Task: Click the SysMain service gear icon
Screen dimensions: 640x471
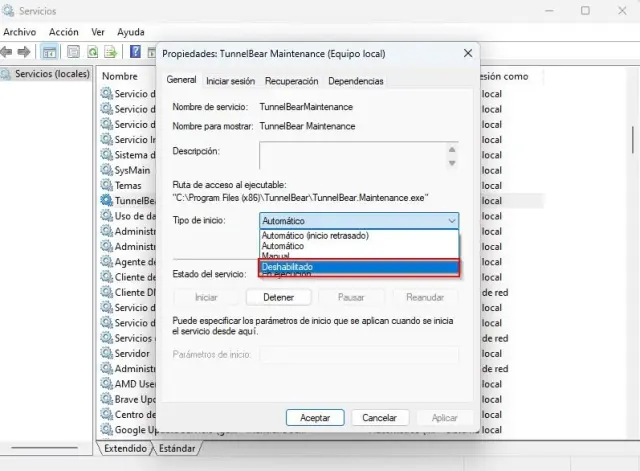Action: (107, 170)
